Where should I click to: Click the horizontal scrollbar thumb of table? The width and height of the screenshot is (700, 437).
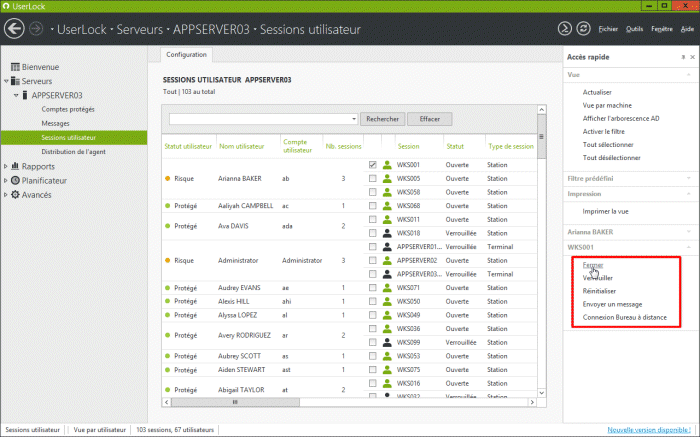235,402
